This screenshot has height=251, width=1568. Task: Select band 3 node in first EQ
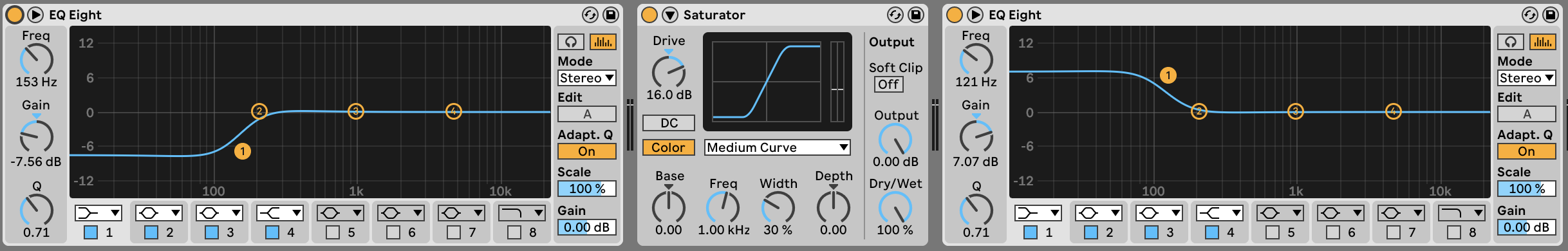356,111
